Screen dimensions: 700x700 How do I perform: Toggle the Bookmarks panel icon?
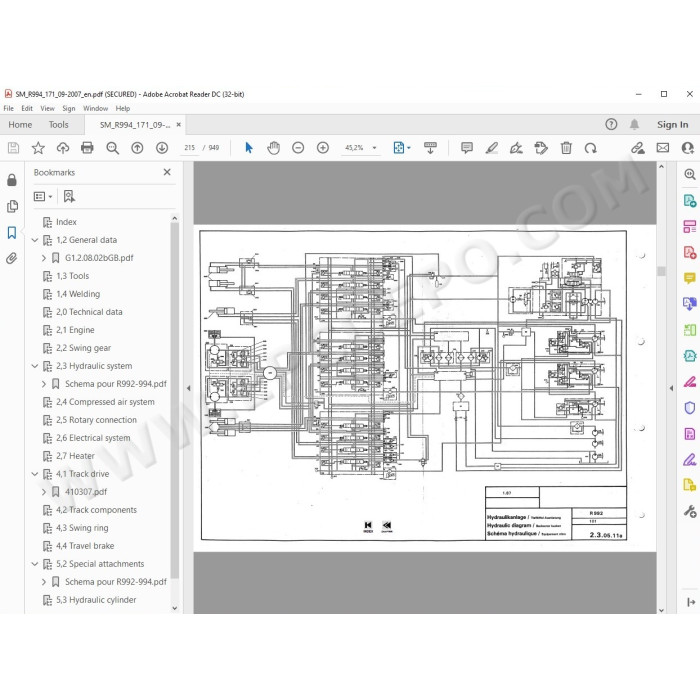12,232
